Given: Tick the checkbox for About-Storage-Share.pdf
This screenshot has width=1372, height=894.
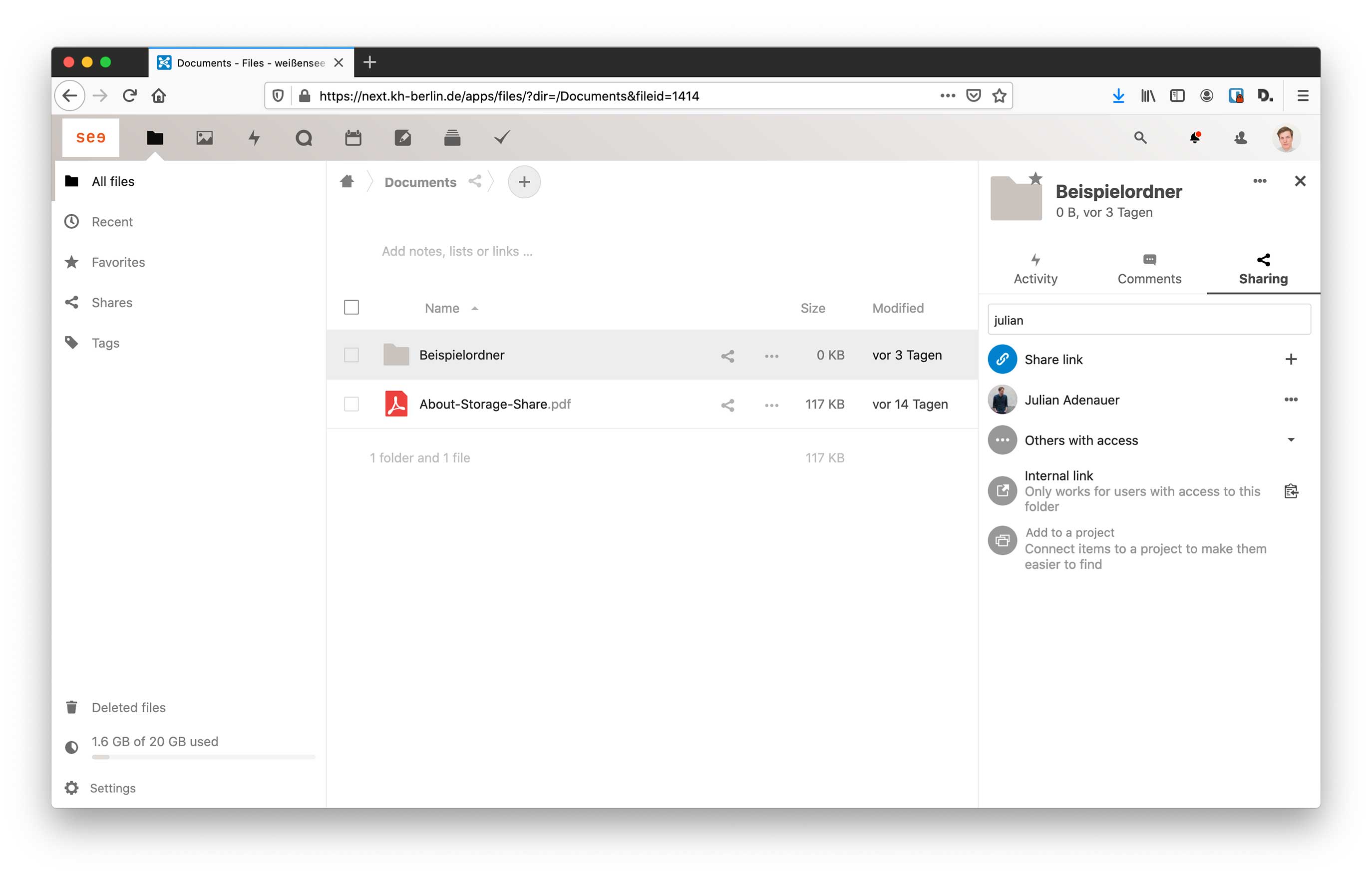Looking at the screenshot, I should [x=351, y=404].
